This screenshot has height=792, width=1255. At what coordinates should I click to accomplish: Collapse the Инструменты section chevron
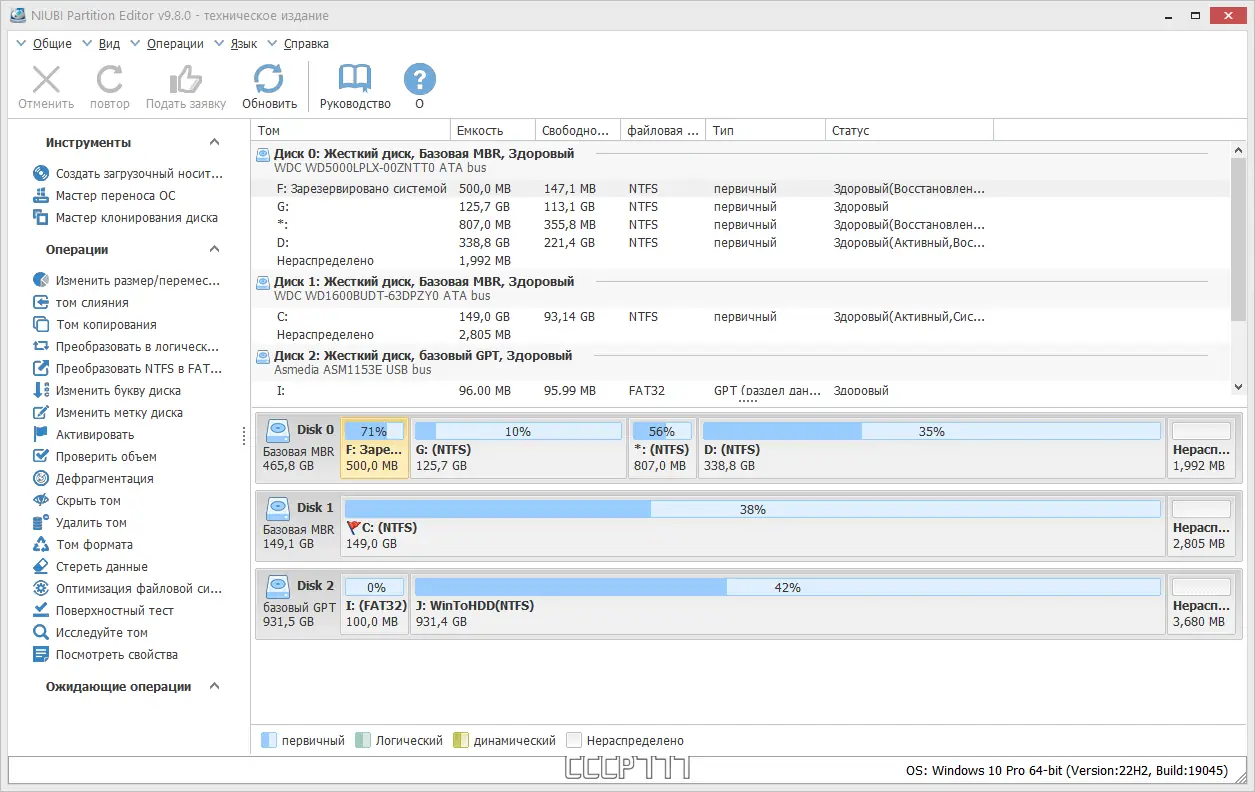[214, 143]
